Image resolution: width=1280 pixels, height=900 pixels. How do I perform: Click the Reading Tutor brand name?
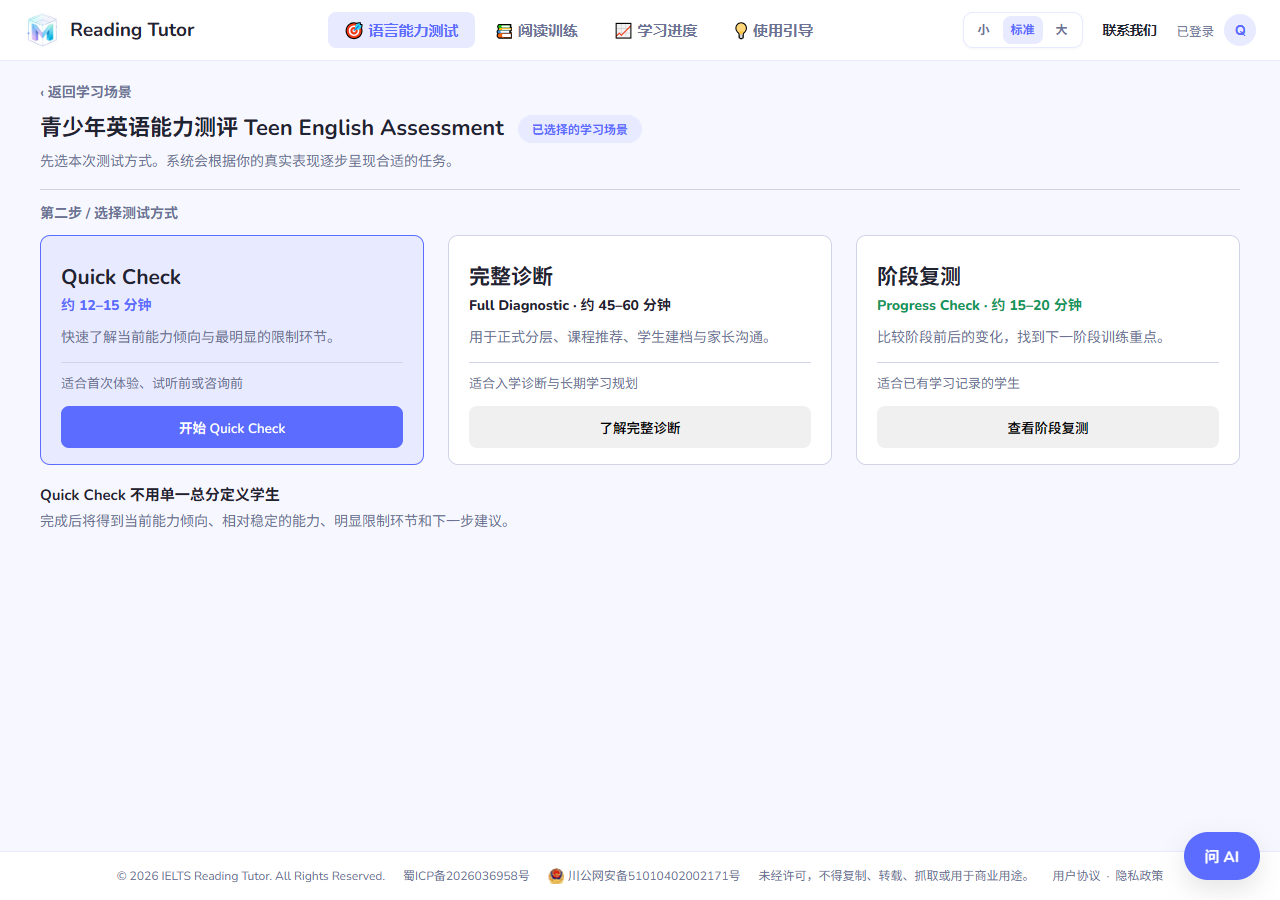pyautogui.click(x=132, y=30)
